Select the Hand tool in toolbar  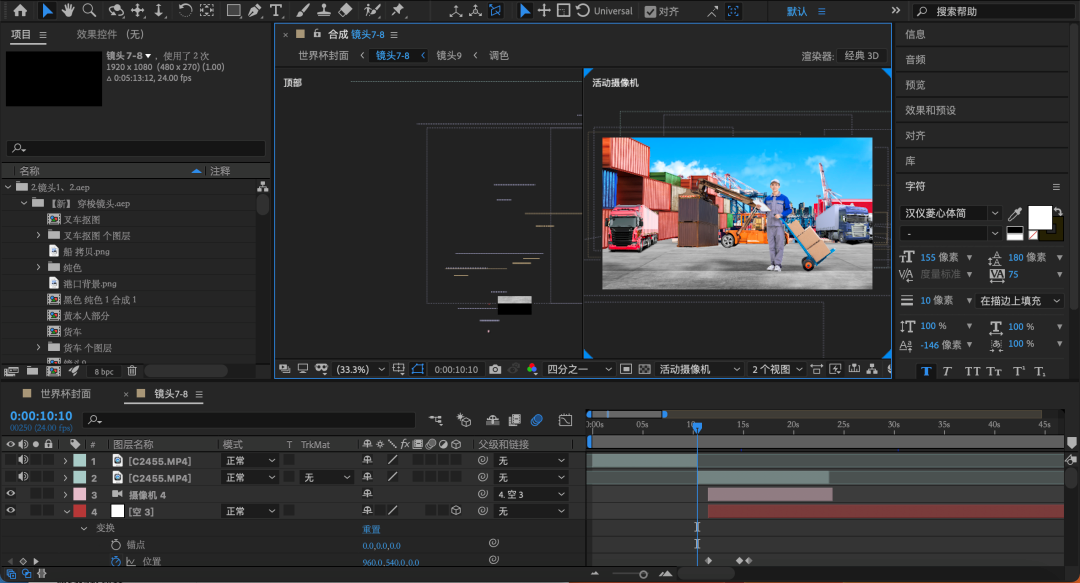(68, 11)
